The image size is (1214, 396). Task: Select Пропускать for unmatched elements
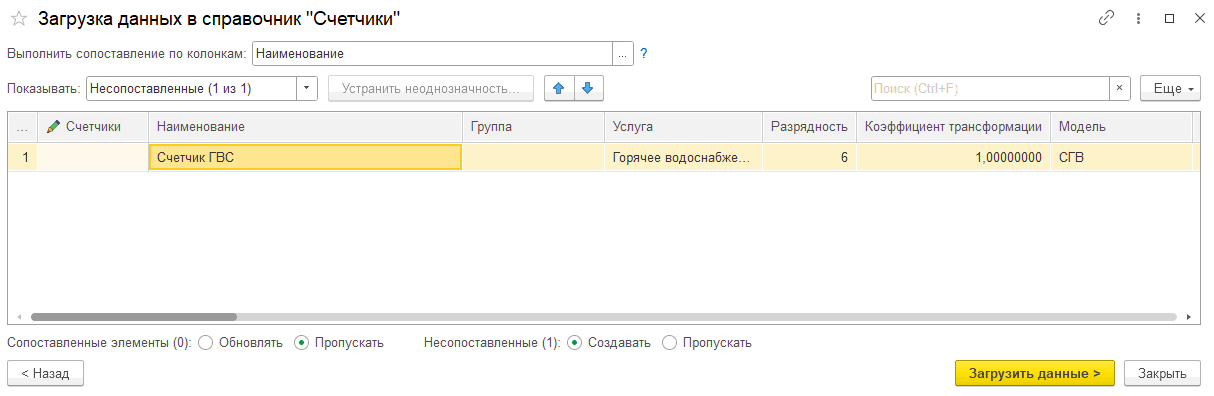[x=670, y=342]
